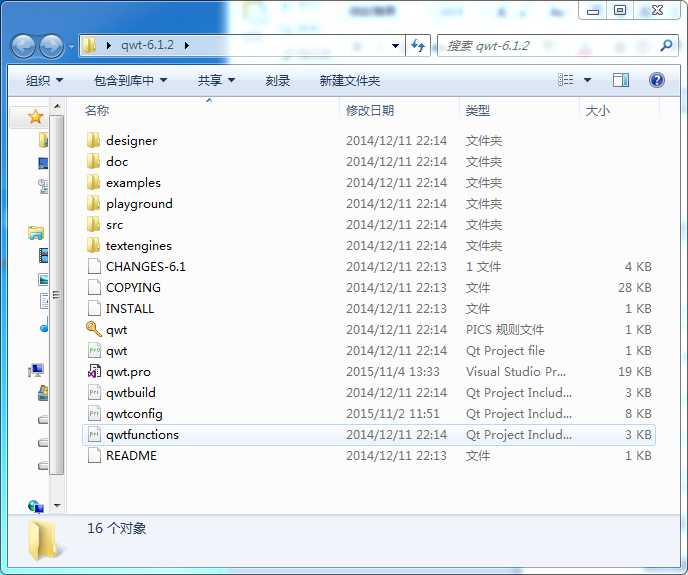Click the qwt.pro file name

coord(128,372)
